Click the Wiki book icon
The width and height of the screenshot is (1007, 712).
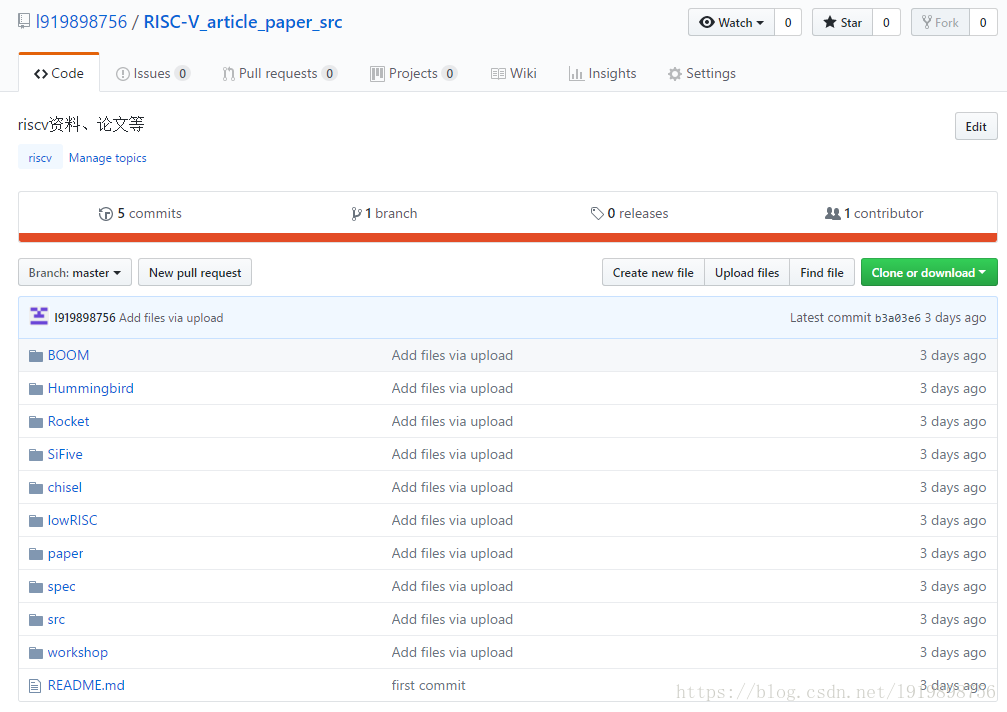click(498, 74)
